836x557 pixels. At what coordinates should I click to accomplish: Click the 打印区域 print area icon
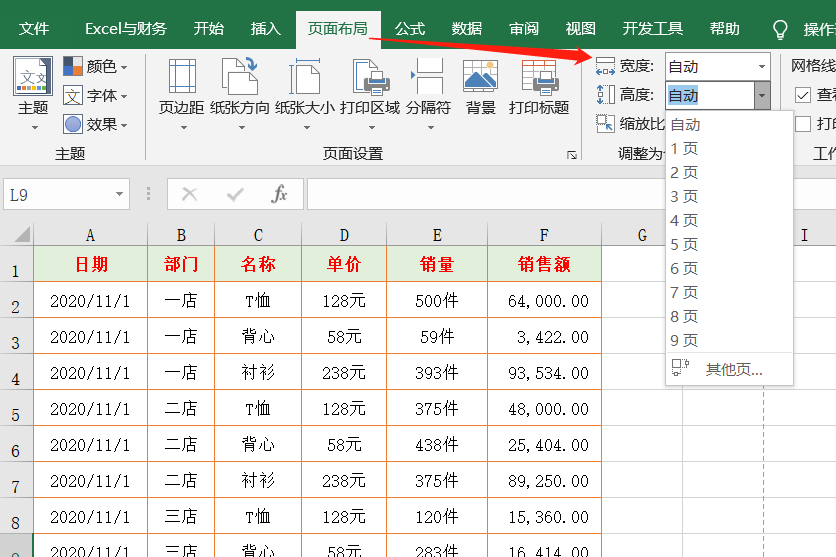[371, 77]
